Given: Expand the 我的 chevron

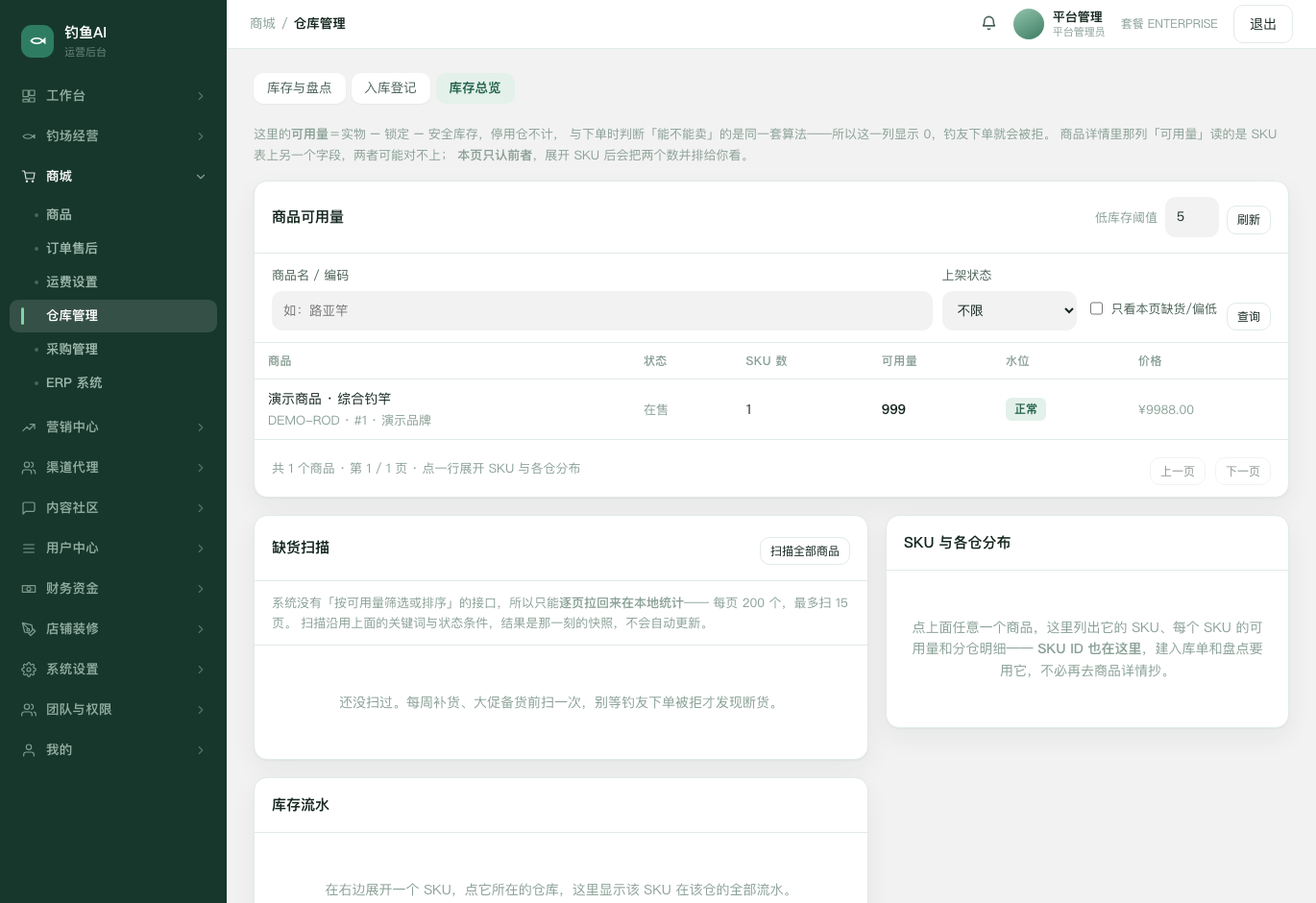Looking at the screenshot, I should click(201, 750).
